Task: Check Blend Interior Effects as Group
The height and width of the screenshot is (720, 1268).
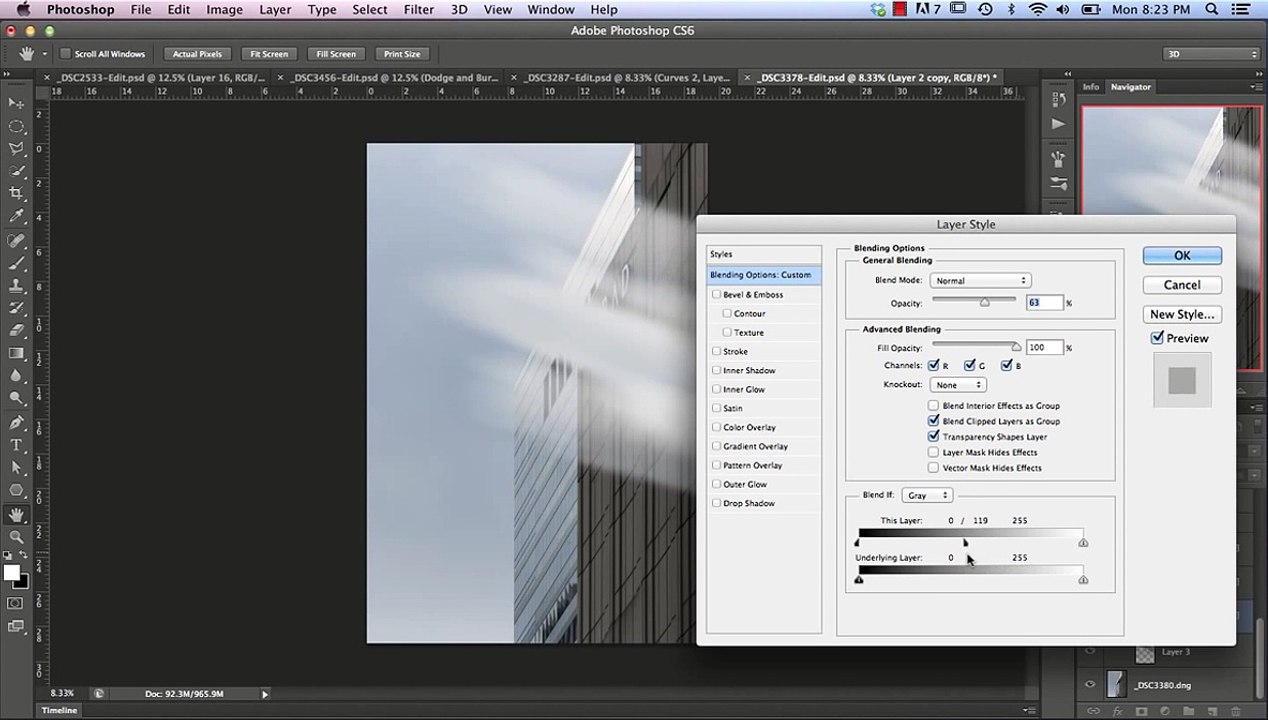Action: [x=933, y=406]
